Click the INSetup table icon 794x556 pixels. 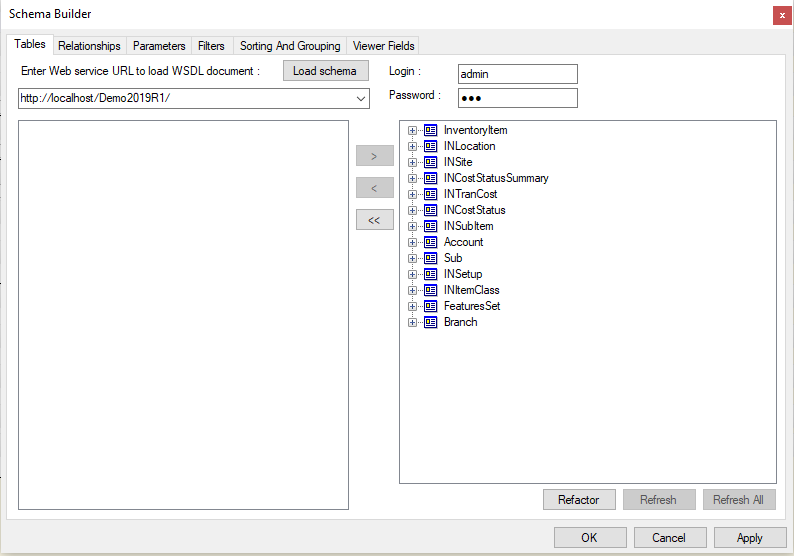click(x=431, y=274)
